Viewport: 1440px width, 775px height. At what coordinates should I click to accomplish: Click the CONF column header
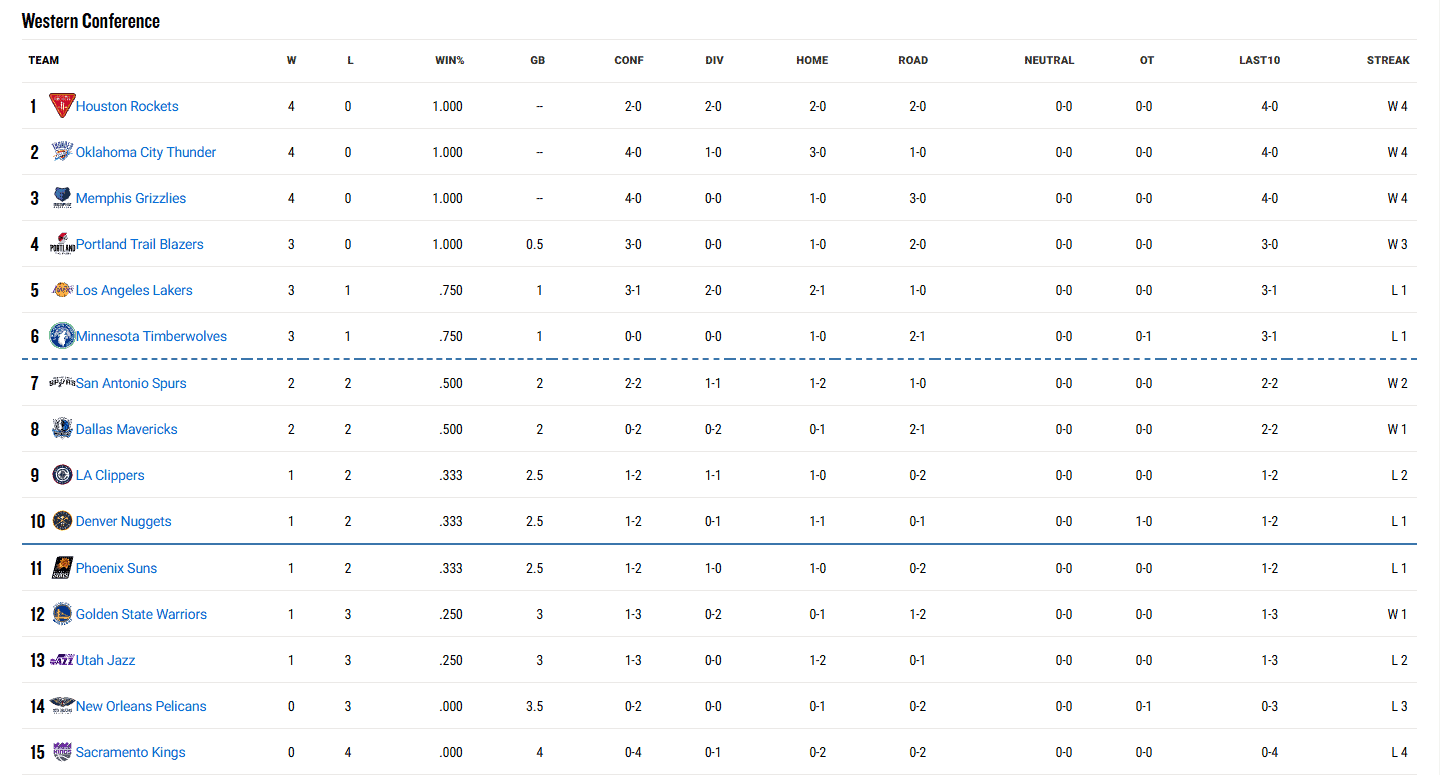pyautogui.click(x=629, y=60)
